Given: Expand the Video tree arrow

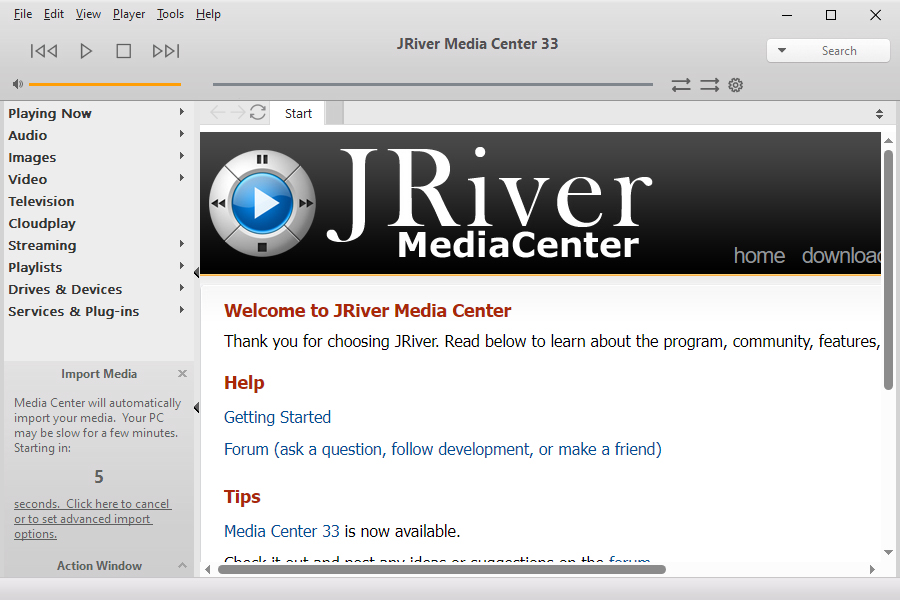Looking at the screenshot, I should pyautogui.click(x=181, y=177).
